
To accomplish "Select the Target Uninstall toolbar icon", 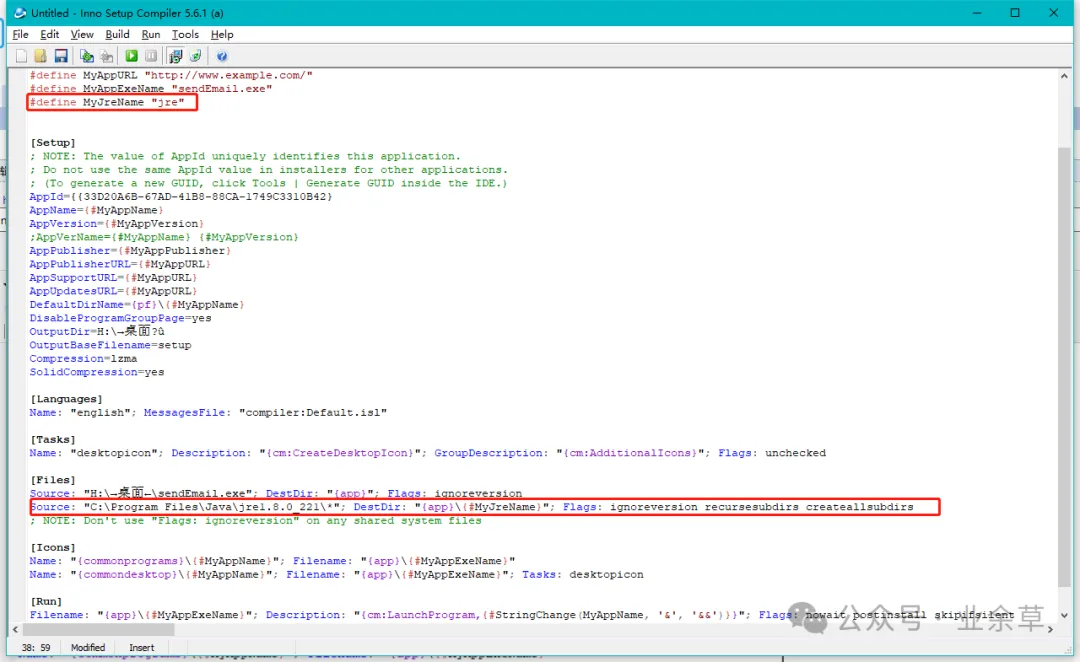I will click(196, 56).
